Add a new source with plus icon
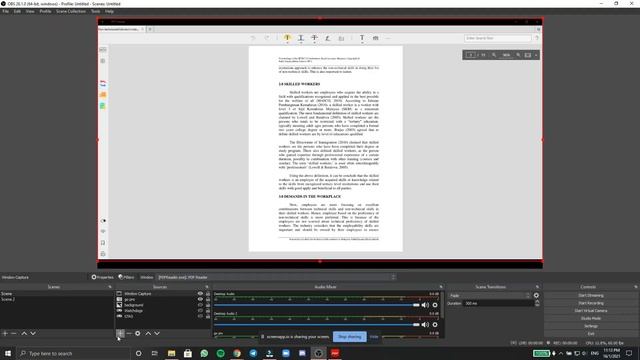The image size is (640, 360). click(x=120, y=333)
